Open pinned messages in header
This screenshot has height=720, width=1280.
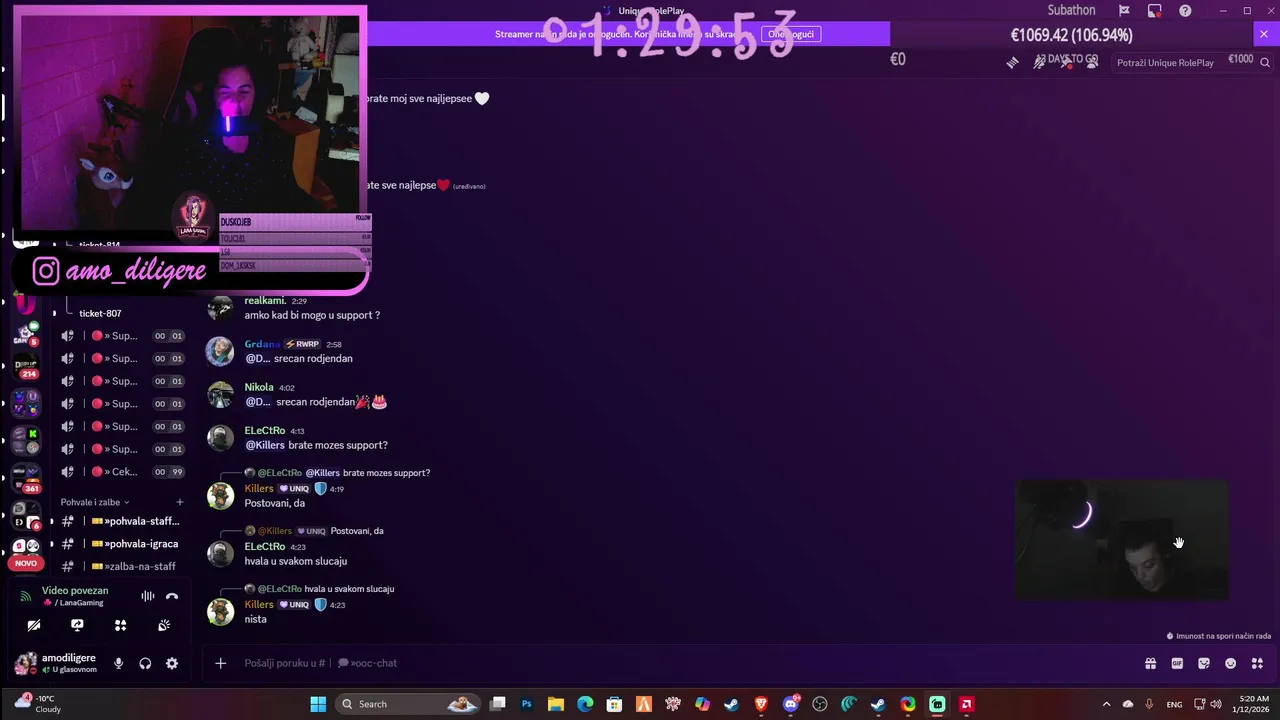coord(1066,62)
